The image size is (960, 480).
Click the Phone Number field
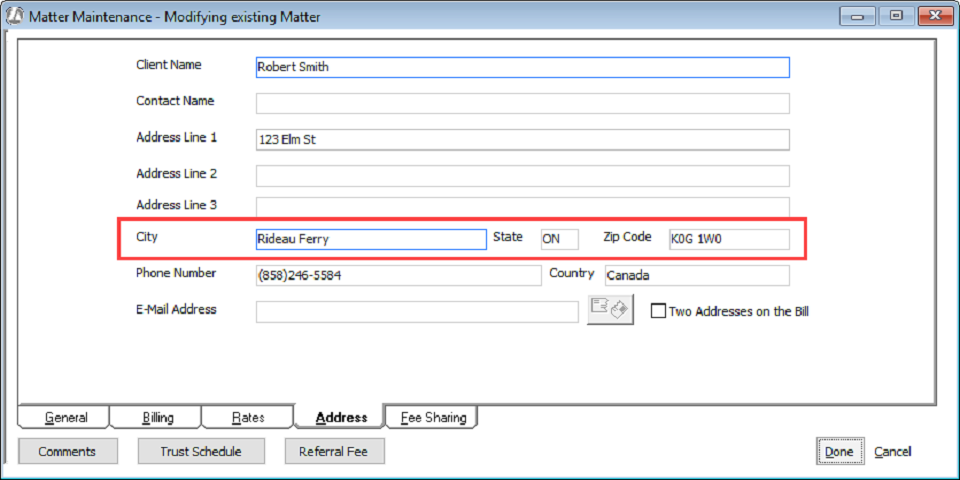point(399,276)
